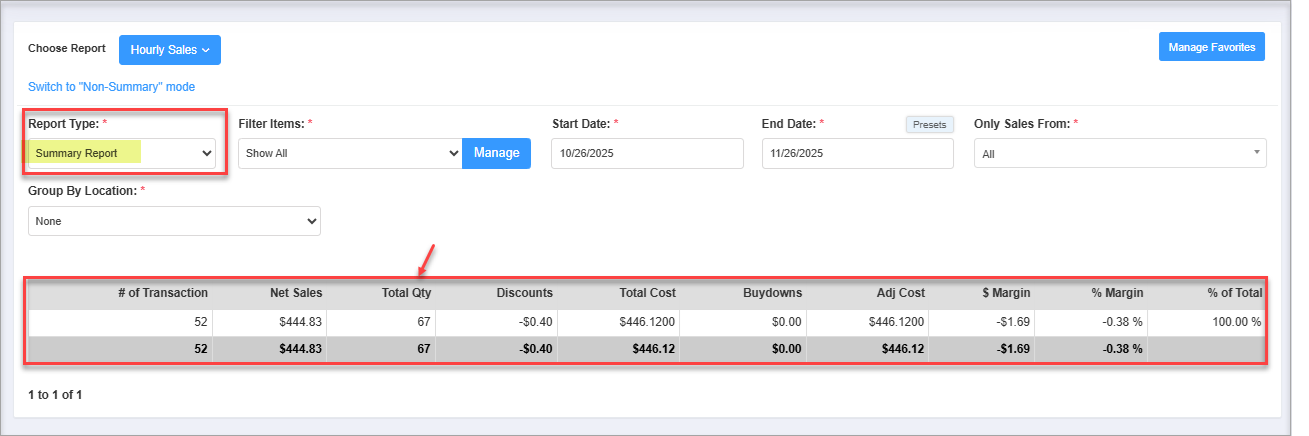Open the date Presets button
This screenshot has width=1309, height=436.
pos(930,125)
